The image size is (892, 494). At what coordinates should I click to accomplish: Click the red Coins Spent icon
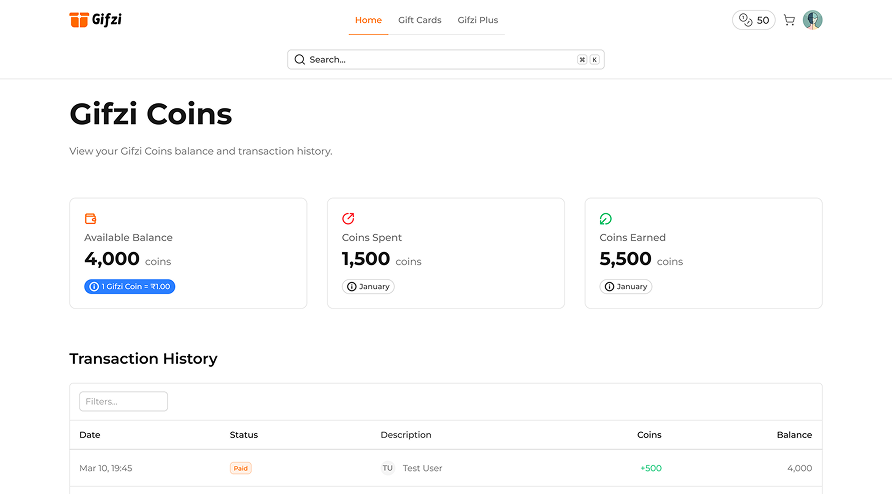point(348,218)
